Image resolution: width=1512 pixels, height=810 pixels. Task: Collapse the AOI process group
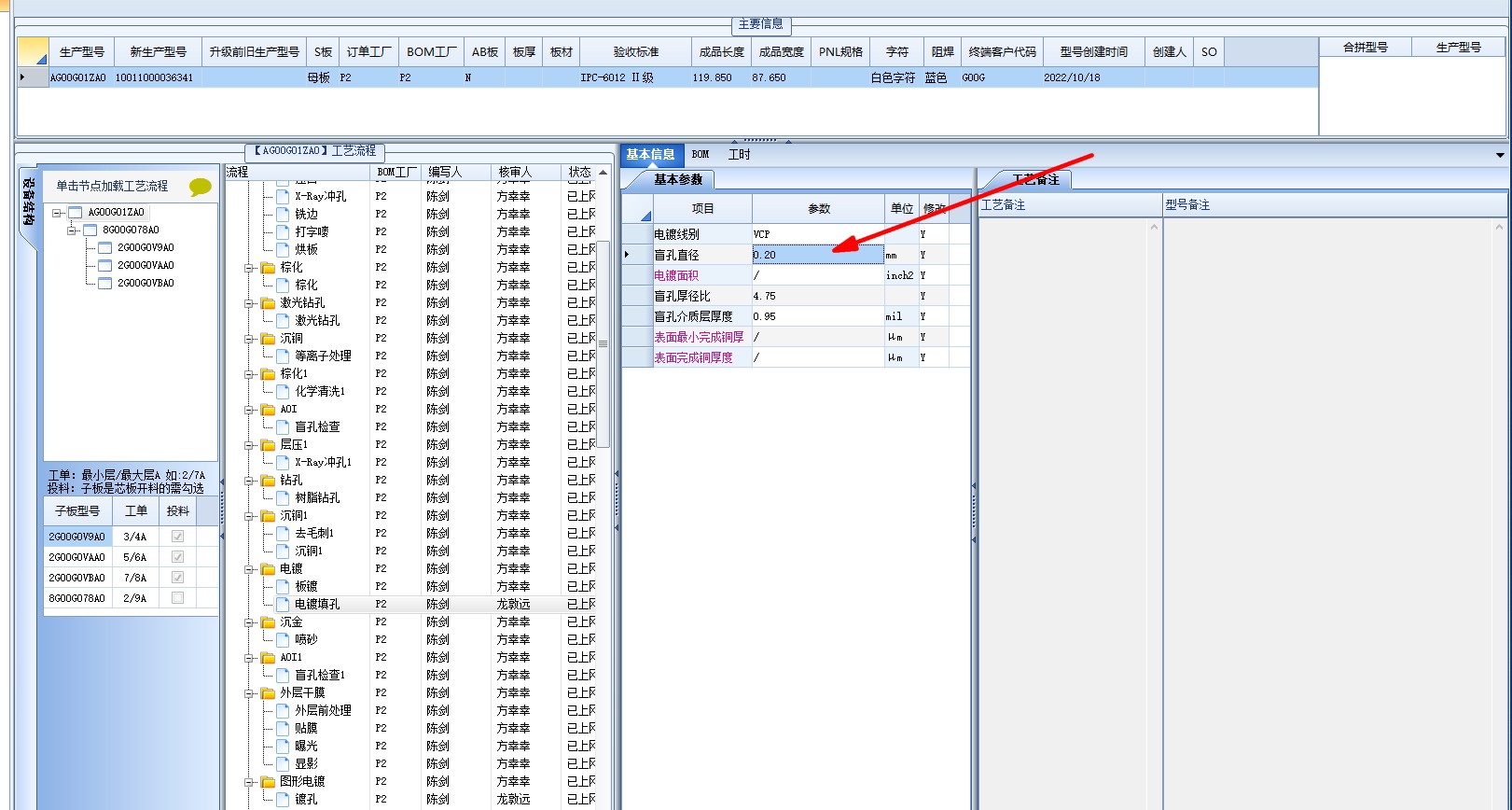point(250,410)
